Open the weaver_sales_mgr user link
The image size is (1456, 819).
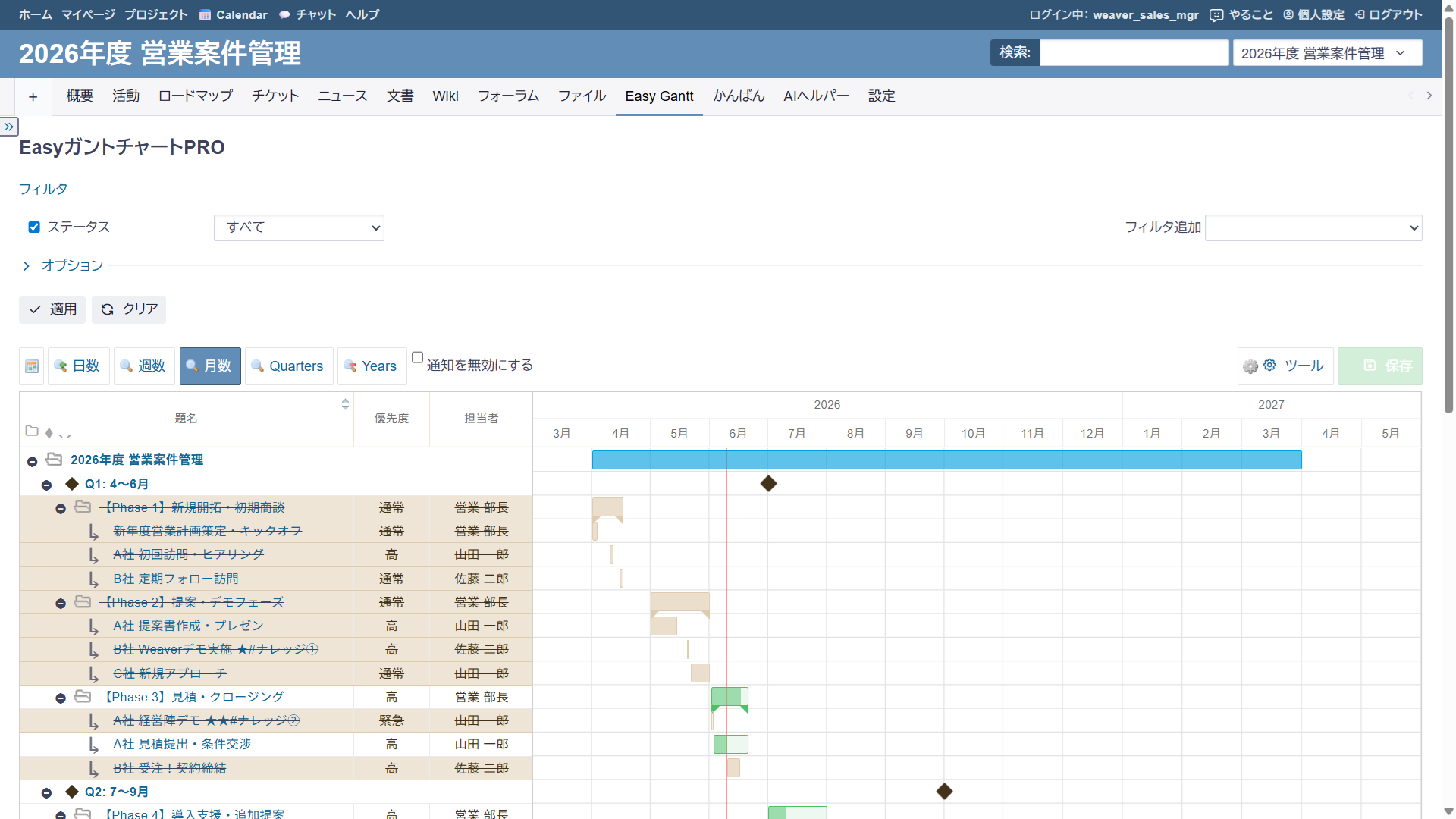click(x=1146, y=14)
